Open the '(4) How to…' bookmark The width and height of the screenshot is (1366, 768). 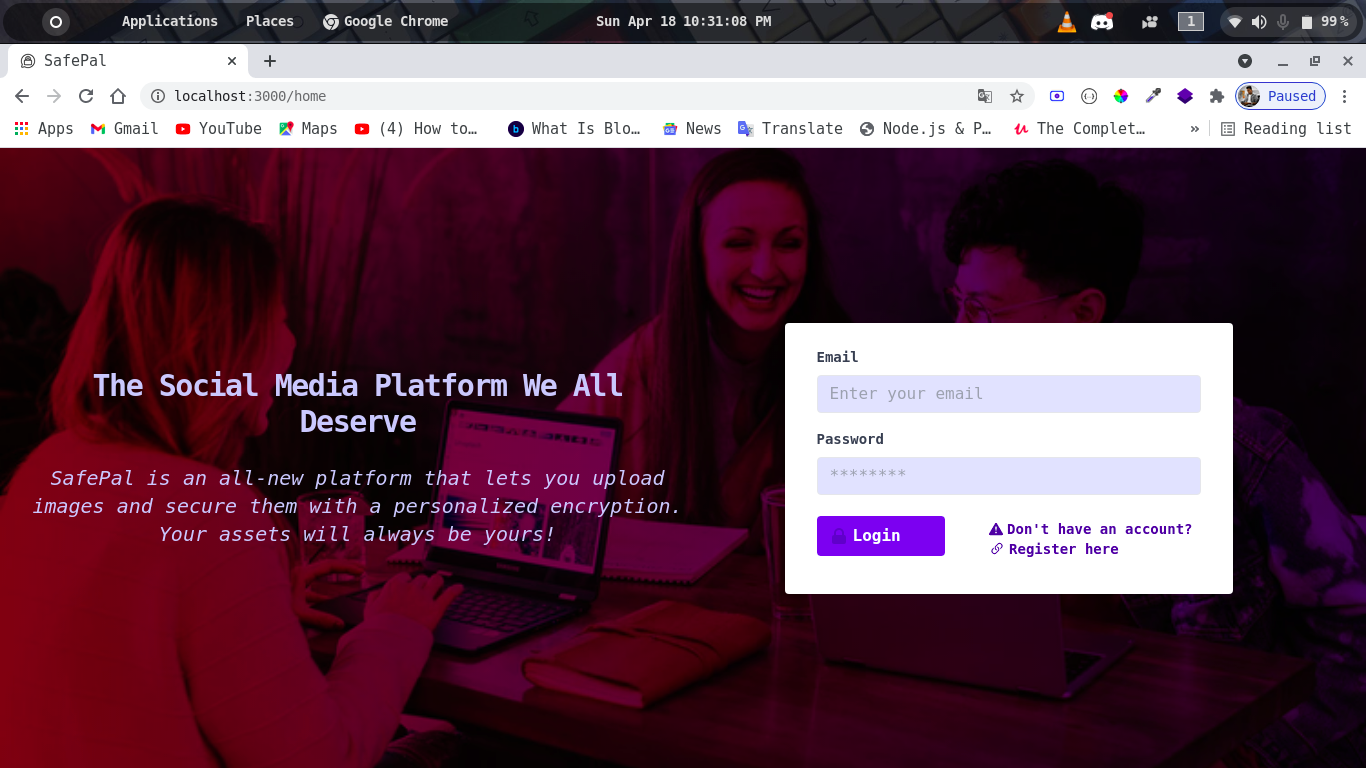[416, 128]
